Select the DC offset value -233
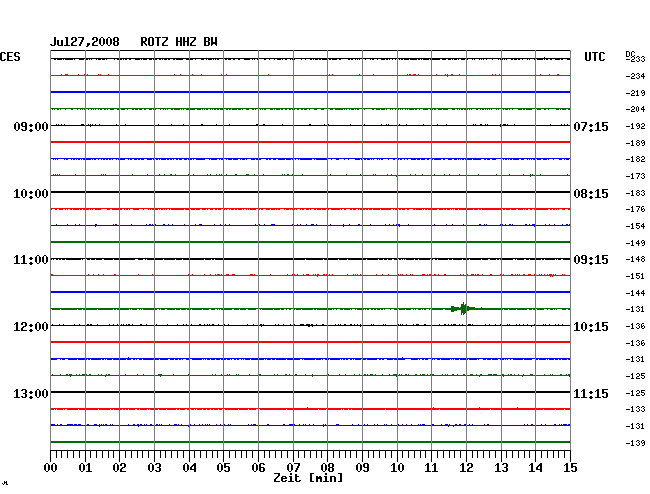Viewport: 650px width, 494px height. pyautogui.click(x=635, y=59)
